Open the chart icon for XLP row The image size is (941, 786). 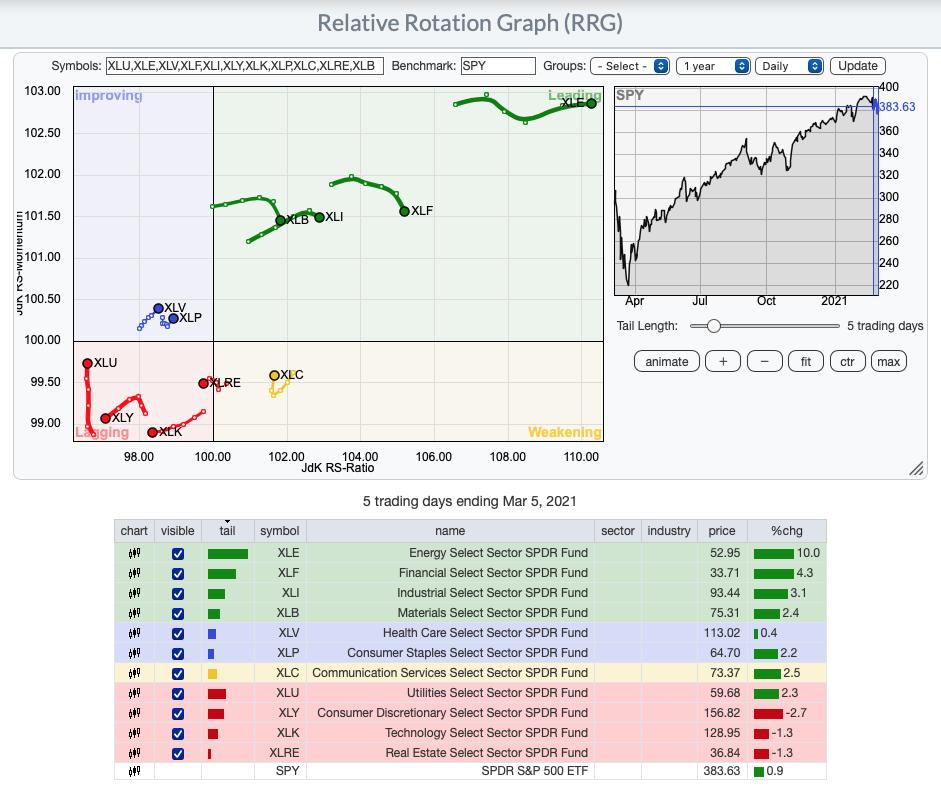tap(134, 653)
